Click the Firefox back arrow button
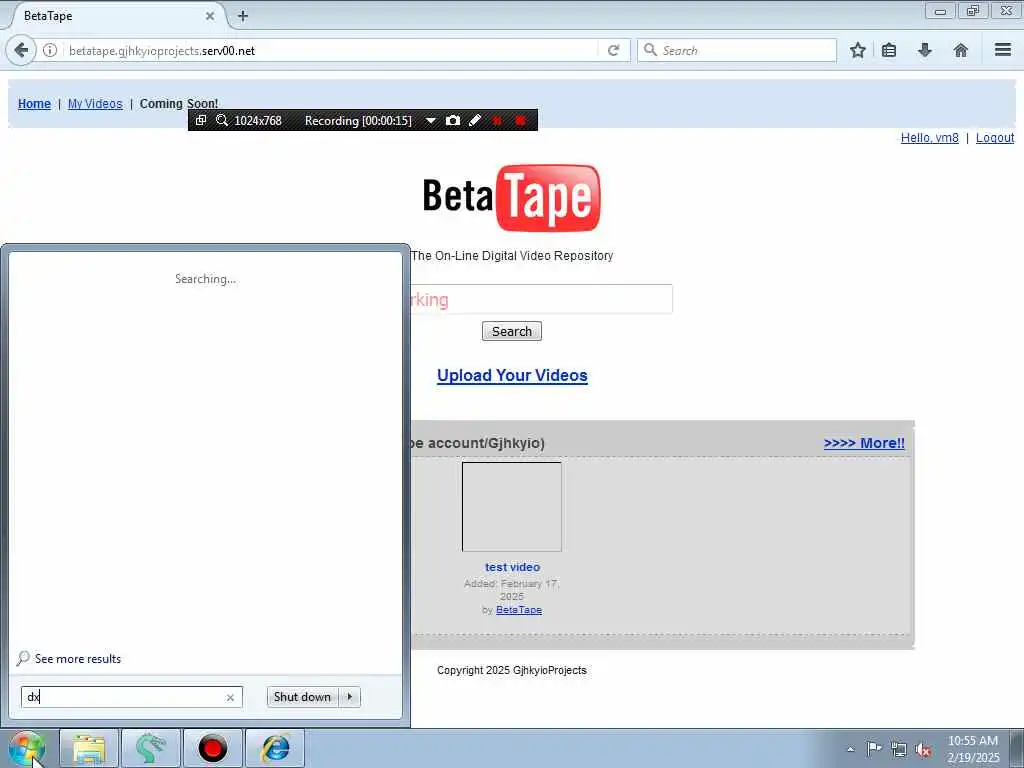The image size is (1024, 768). click(x=21, y=50)
